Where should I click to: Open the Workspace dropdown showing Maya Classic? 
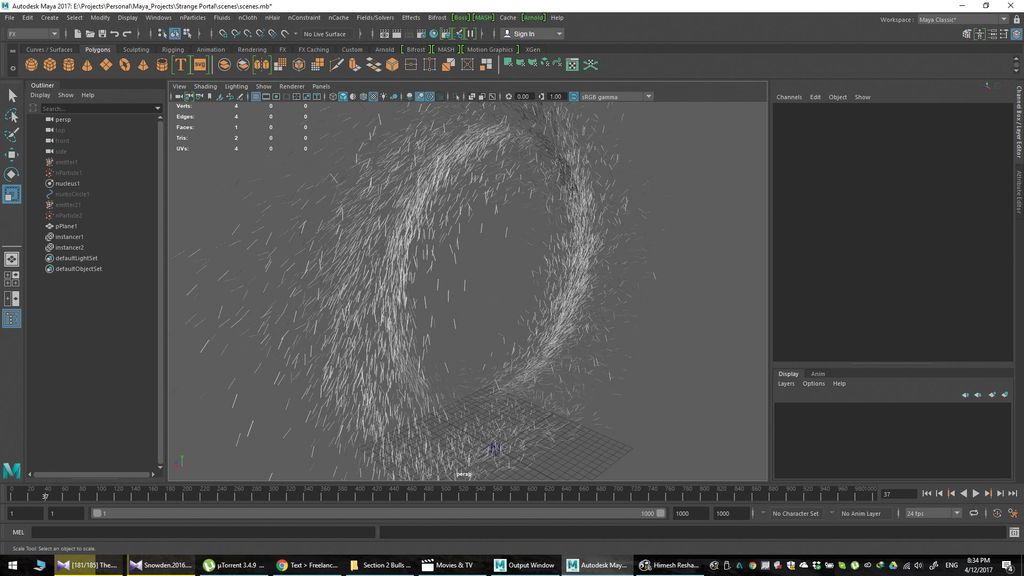(965, 18)
